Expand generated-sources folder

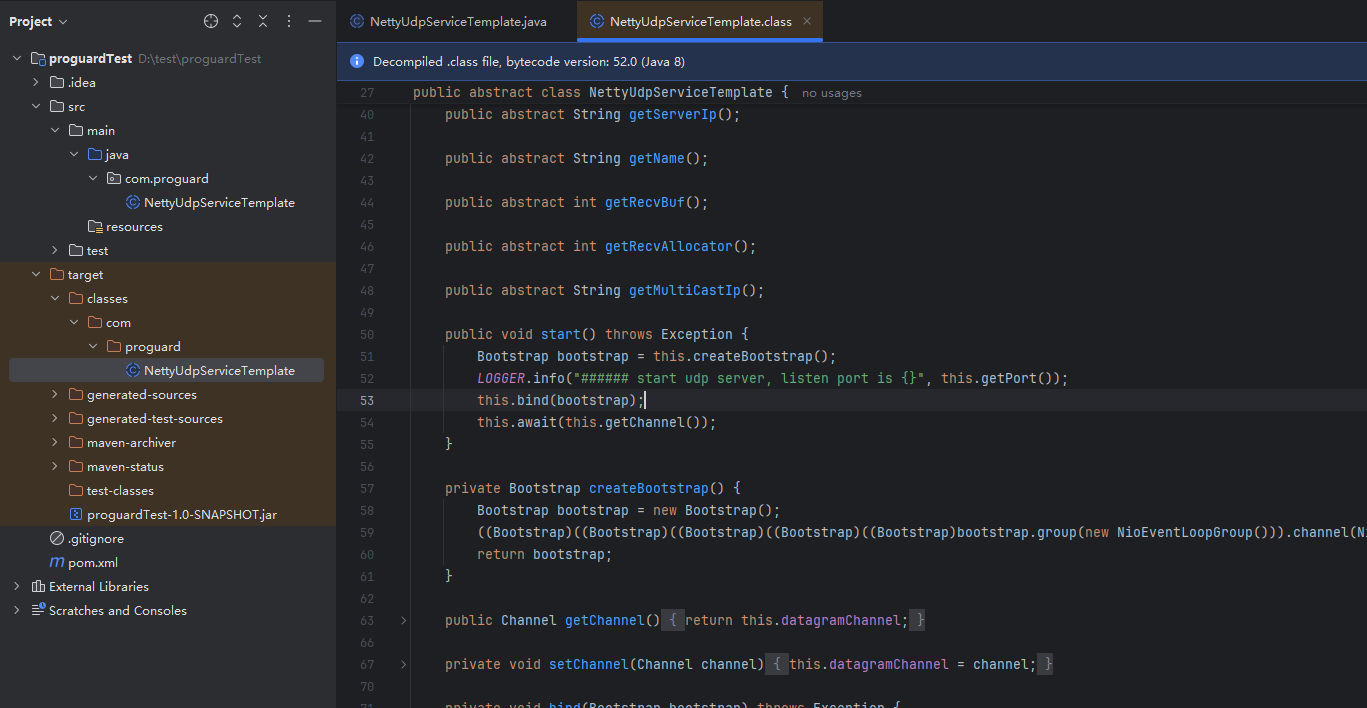coord(55,395)
